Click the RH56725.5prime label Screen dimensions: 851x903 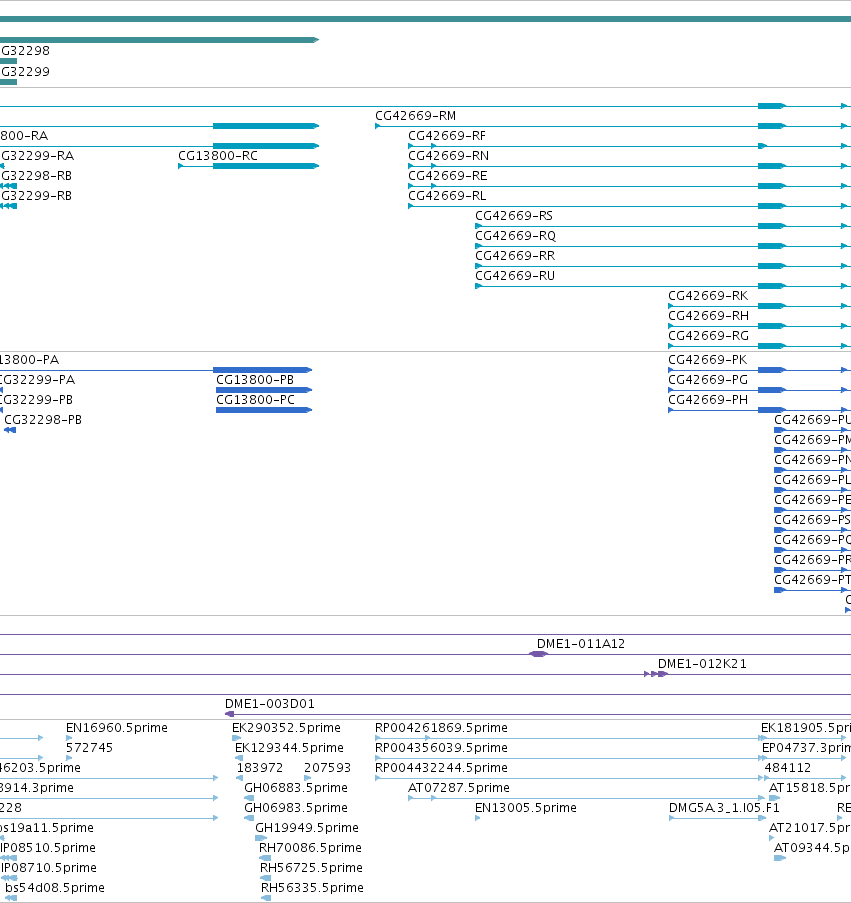coord(311,868)
